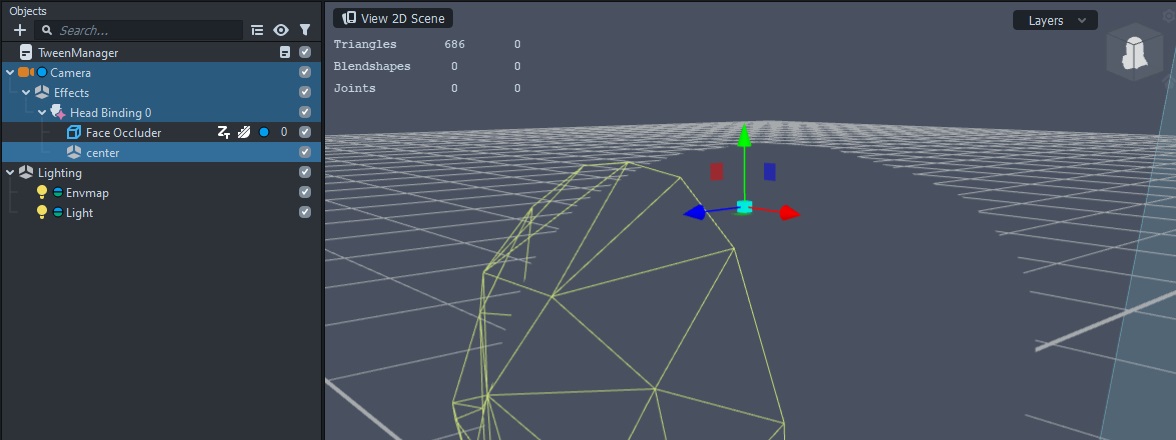The image size is (1176, 440).
Task: Toggle the Head Binding 0 checkbox
Action: (x=304, y=112)
